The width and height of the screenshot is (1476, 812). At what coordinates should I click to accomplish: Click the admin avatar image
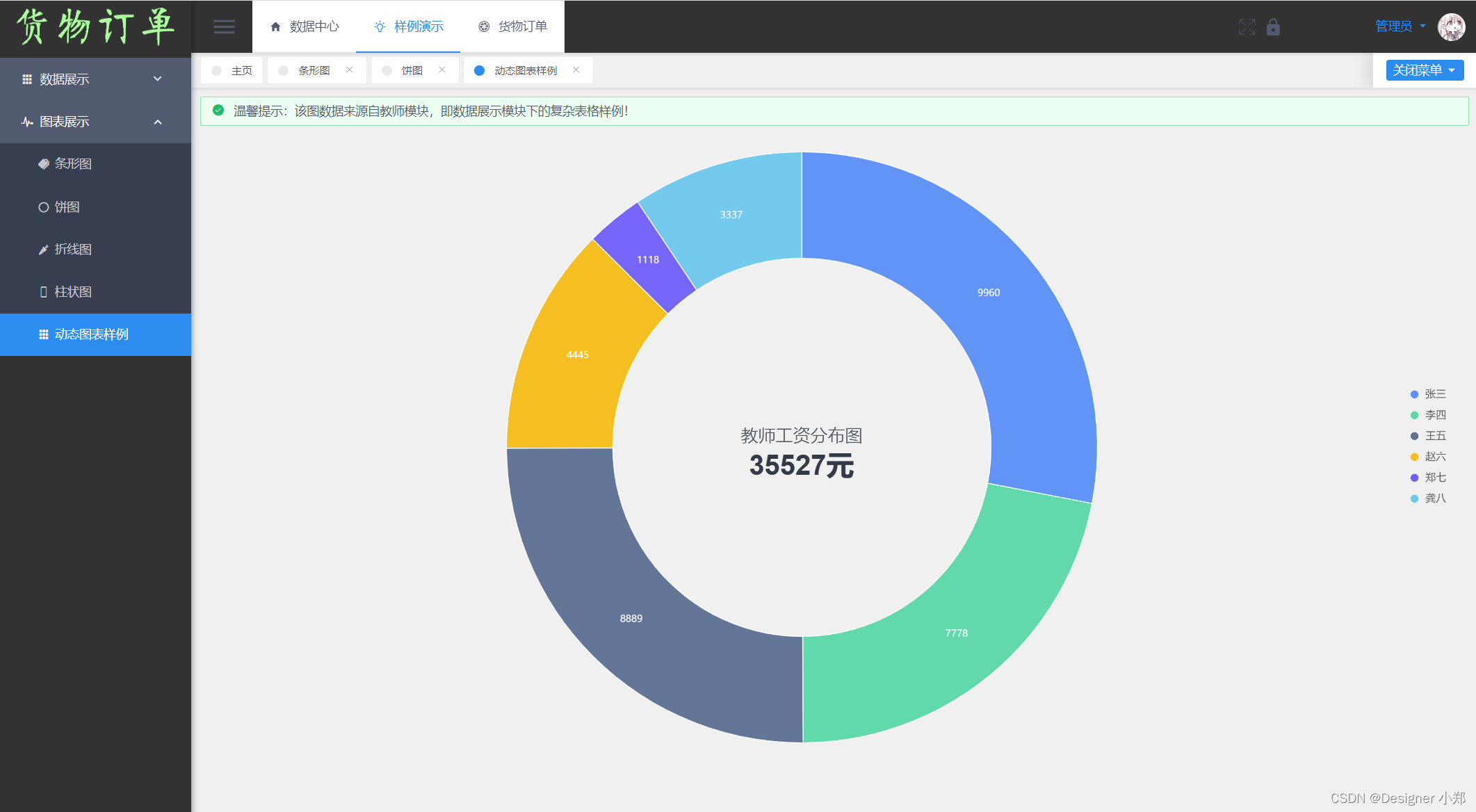point(1451,27)
